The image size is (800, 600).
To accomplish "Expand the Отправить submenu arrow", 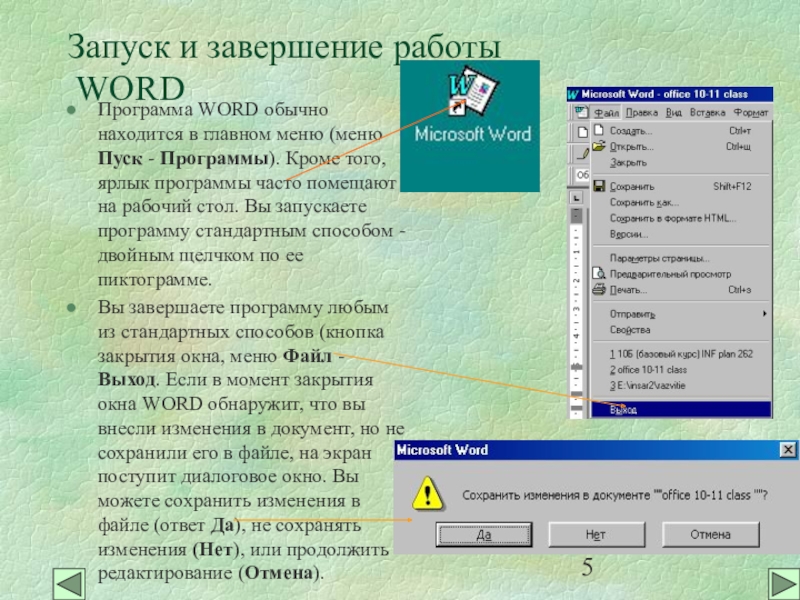I will tap(764, 313).
